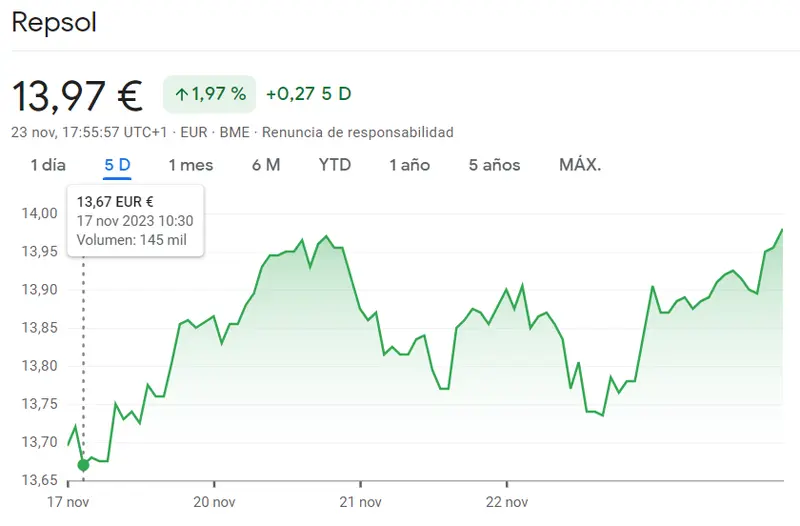Screen dimensions: 800x526
Task: Click the 13,65 y-axis label
Action: 39,480
